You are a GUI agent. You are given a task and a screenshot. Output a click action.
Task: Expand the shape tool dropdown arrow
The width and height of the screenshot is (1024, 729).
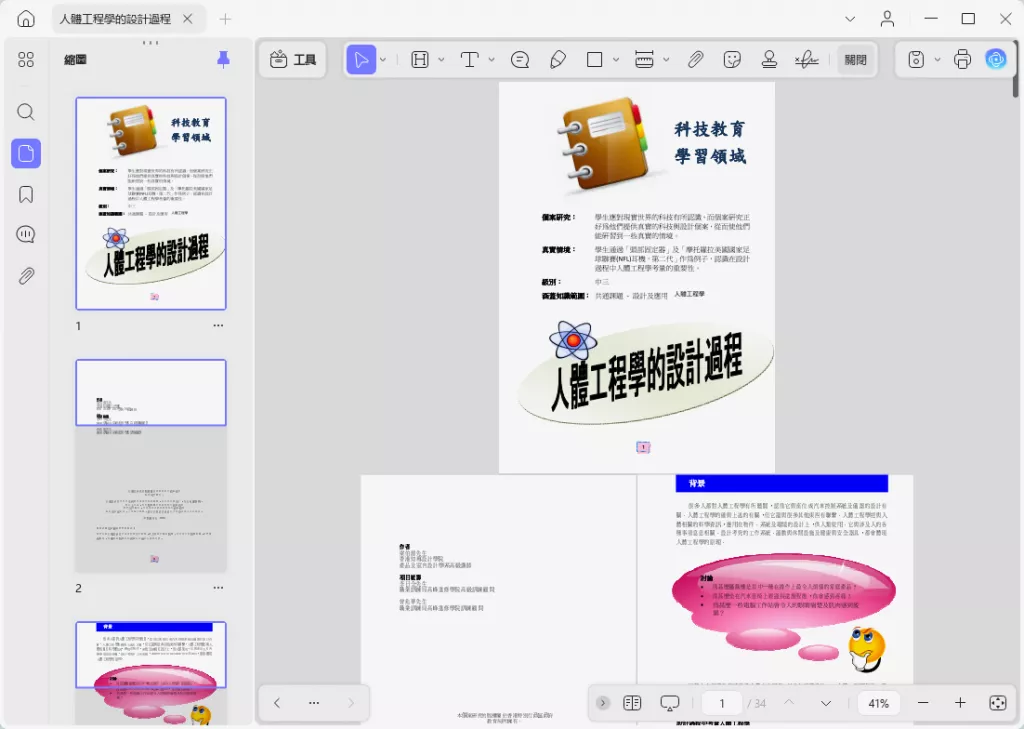615,59
